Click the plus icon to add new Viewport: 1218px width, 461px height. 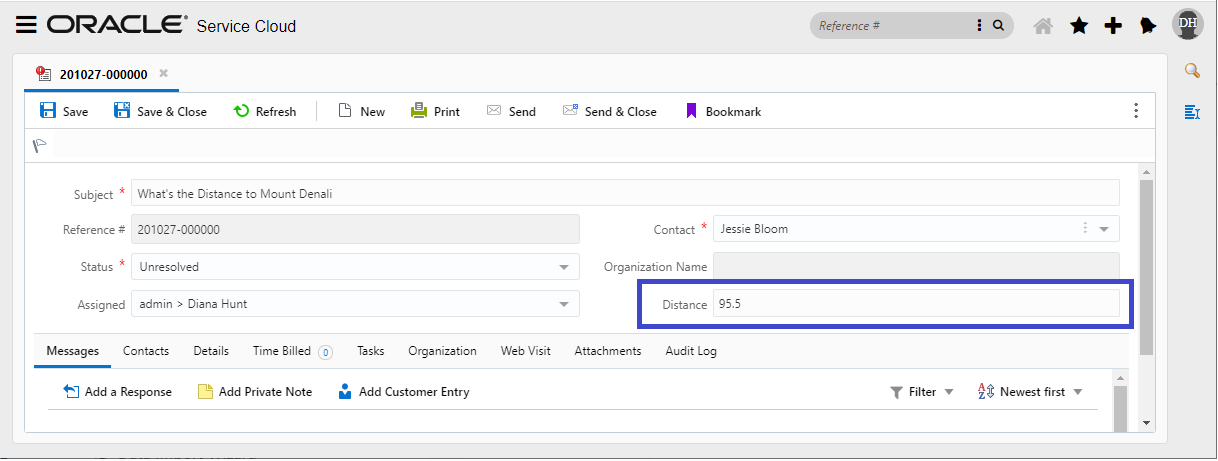click(x=1113, y=26)
